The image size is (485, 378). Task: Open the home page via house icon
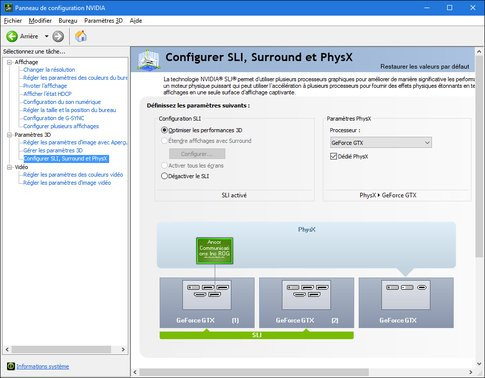click(81, 36)
